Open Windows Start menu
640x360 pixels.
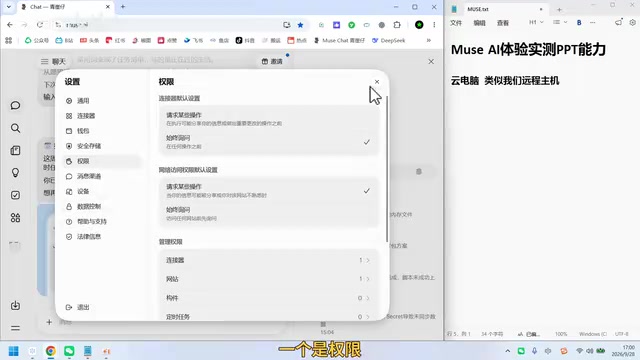13,351
